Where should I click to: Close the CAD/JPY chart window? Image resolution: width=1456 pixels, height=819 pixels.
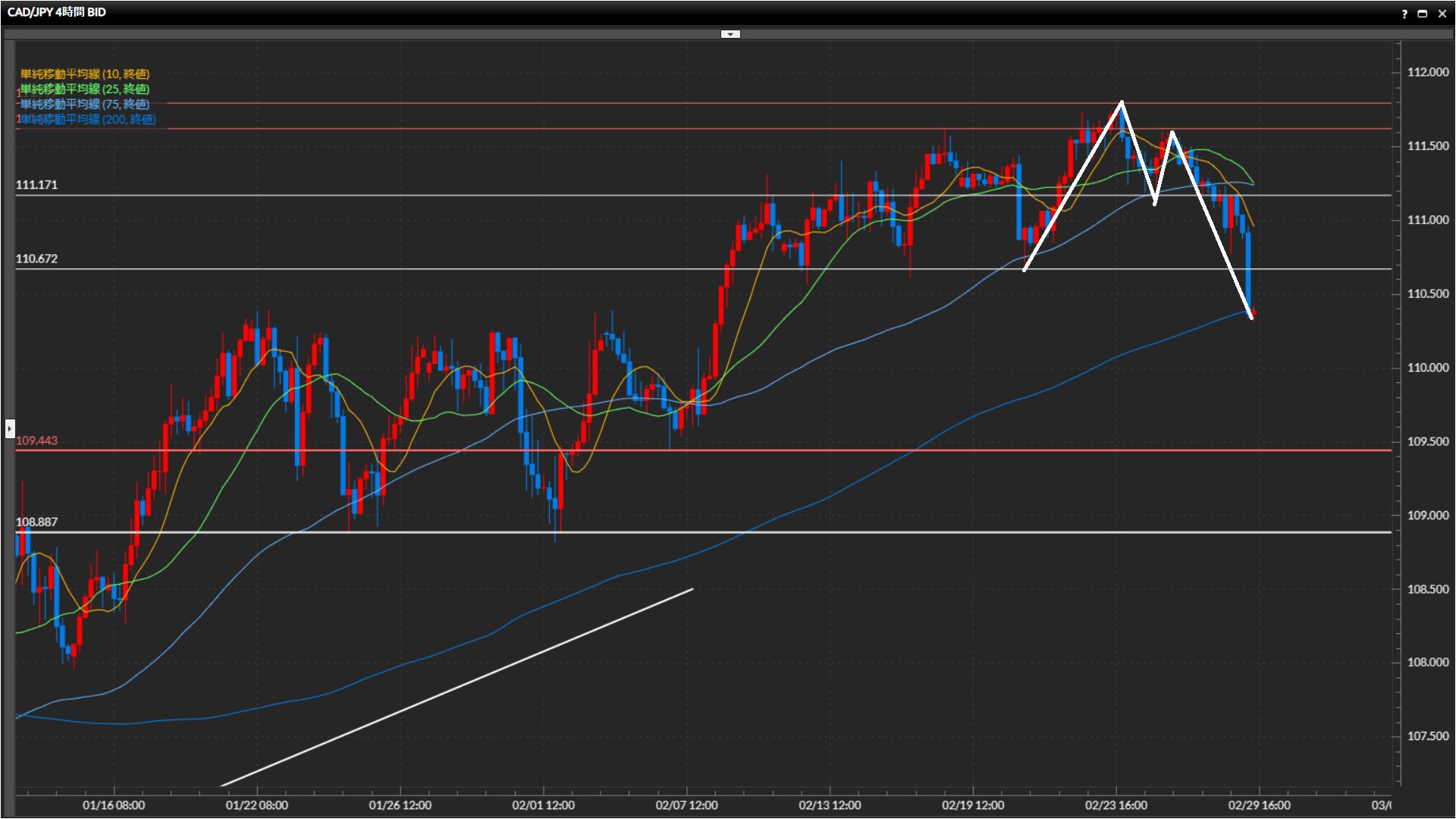[1442, 14]
